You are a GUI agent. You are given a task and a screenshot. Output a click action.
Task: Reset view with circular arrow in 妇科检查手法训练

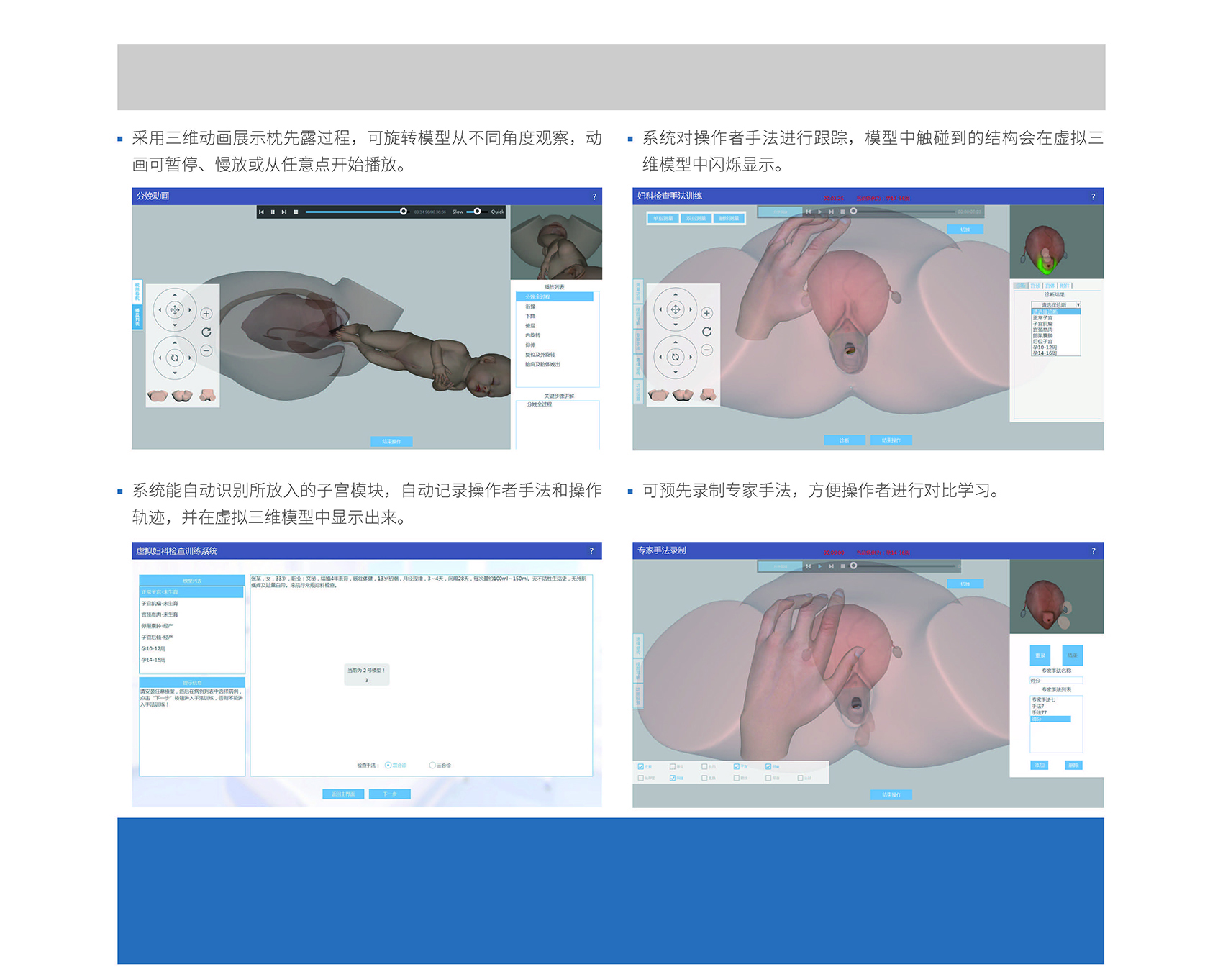[707, 332]
